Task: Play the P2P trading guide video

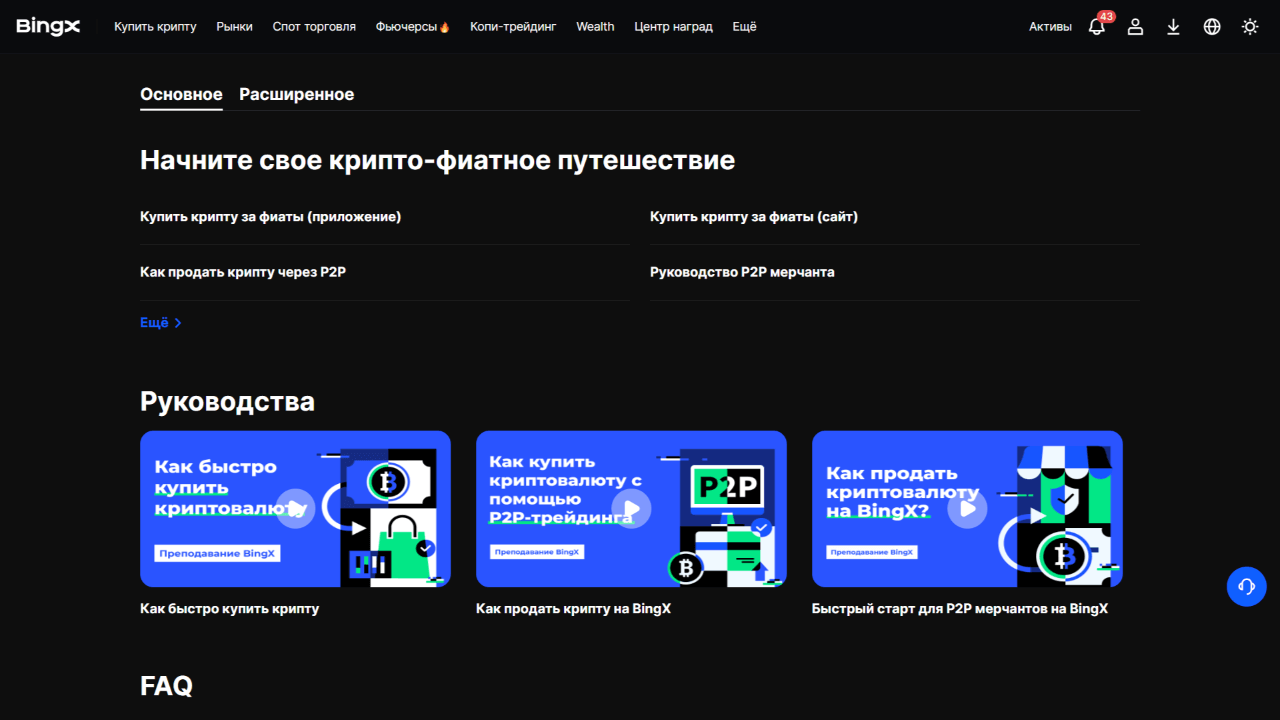Action: coord(631,508)
